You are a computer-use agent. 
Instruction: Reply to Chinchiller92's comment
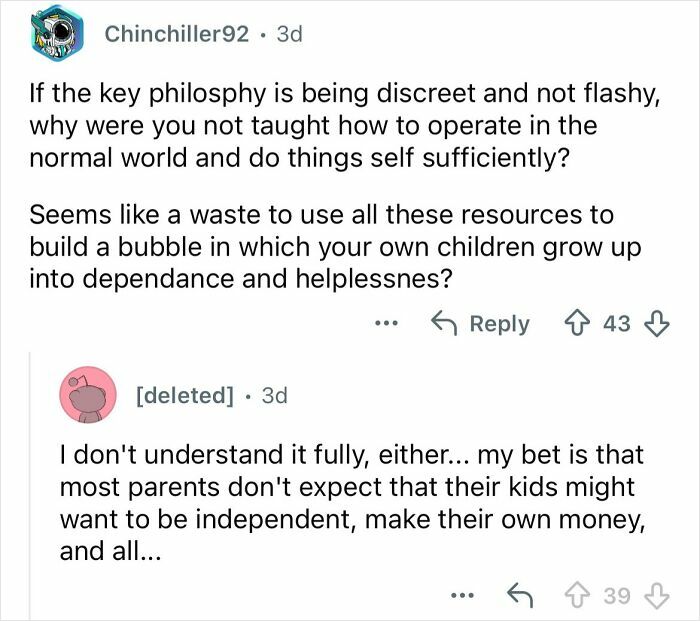coord(480,324)
